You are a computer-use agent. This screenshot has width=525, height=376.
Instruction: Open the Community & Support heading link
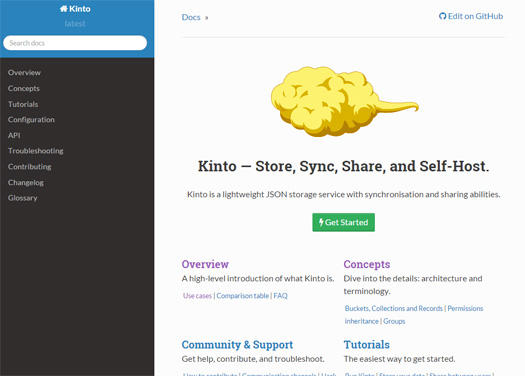(x=237, y=345)
